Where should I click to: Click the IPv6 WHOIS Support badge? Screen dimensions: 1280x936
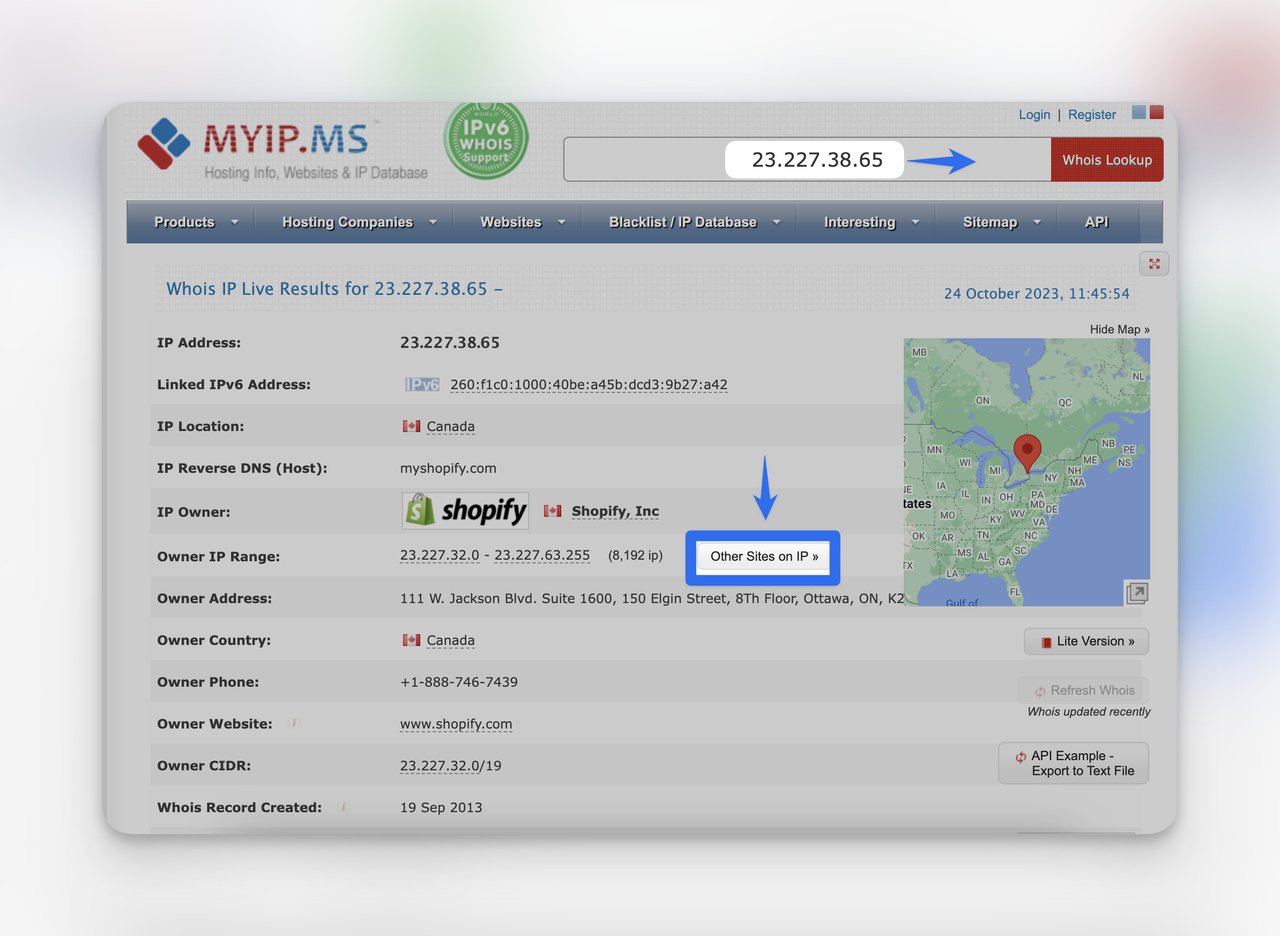click(x=486, y=141)
